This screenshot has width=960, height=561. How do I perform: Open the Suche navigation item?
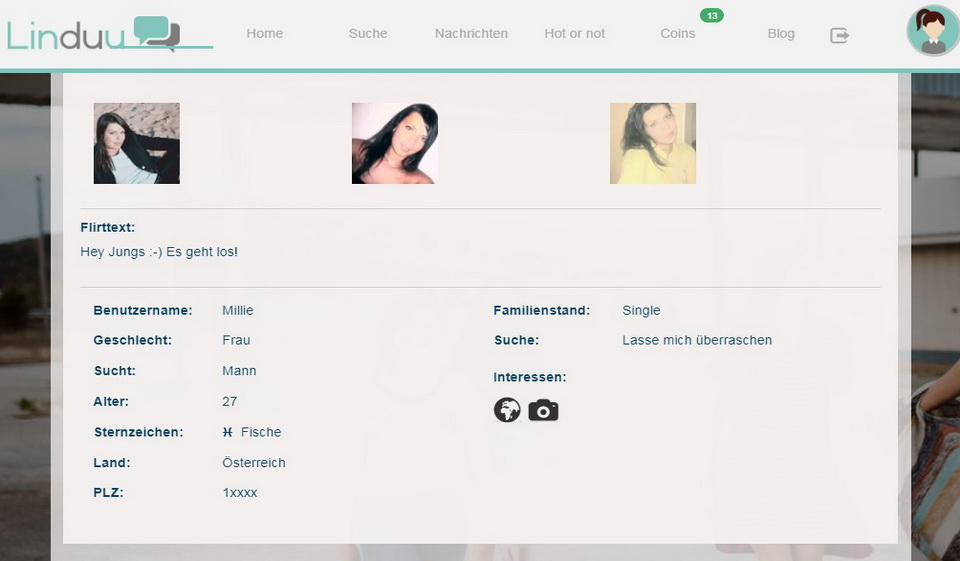coord(368,34)
